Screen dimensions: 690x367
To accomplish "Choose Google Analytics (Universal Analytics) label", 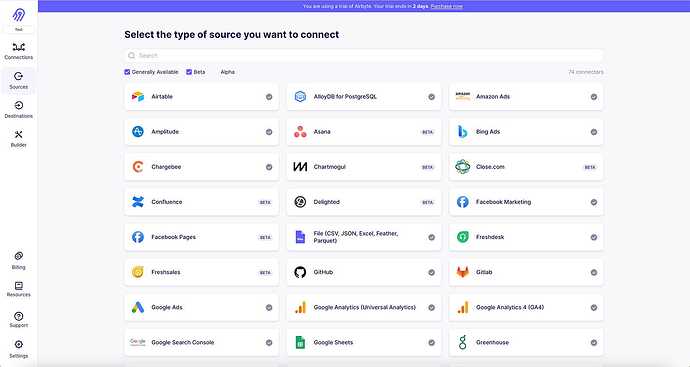I will (x=365, y=307).
